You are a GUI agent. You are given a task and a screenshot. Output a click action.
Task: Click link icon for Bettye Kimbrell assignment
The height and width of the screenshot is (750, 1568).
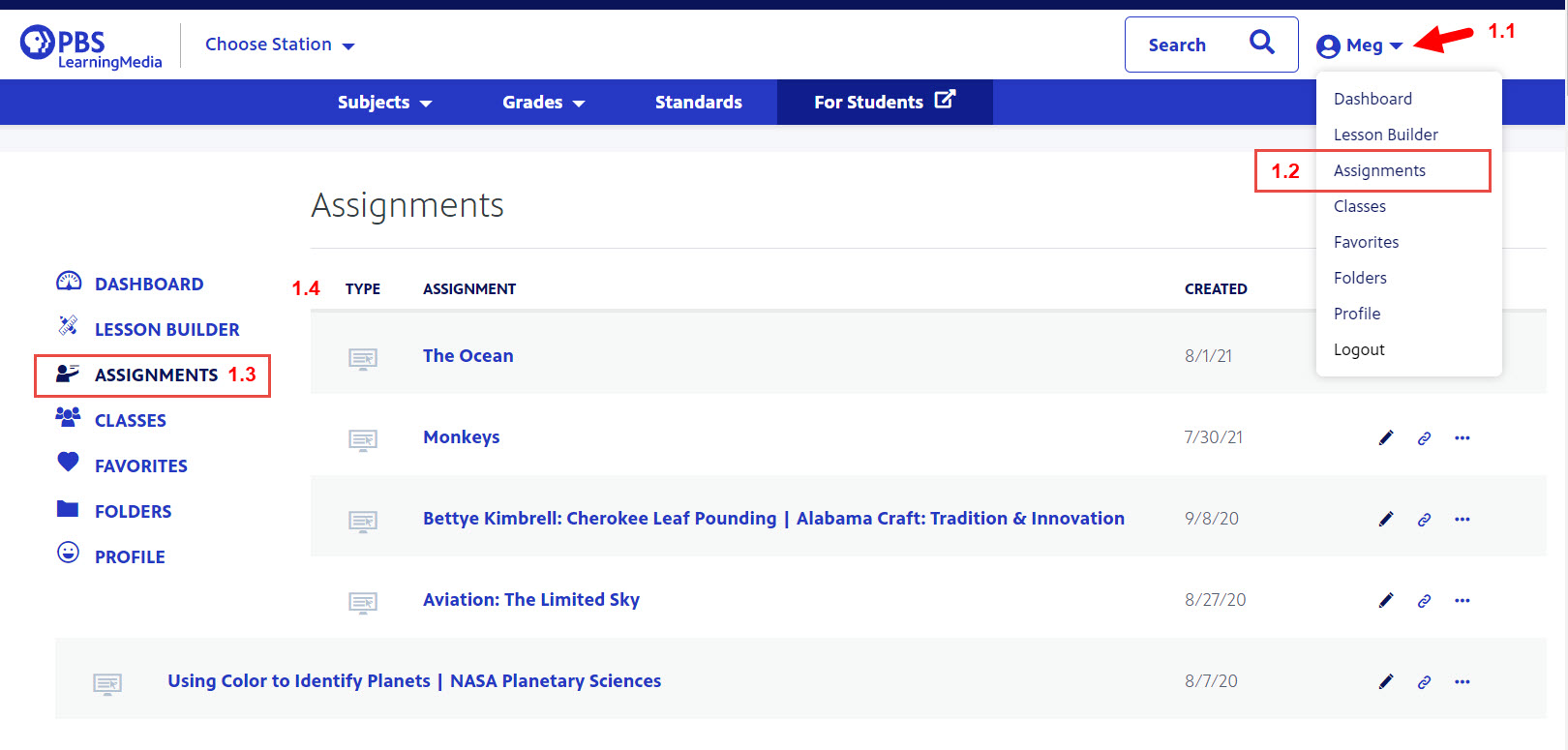pos(1424,520)
